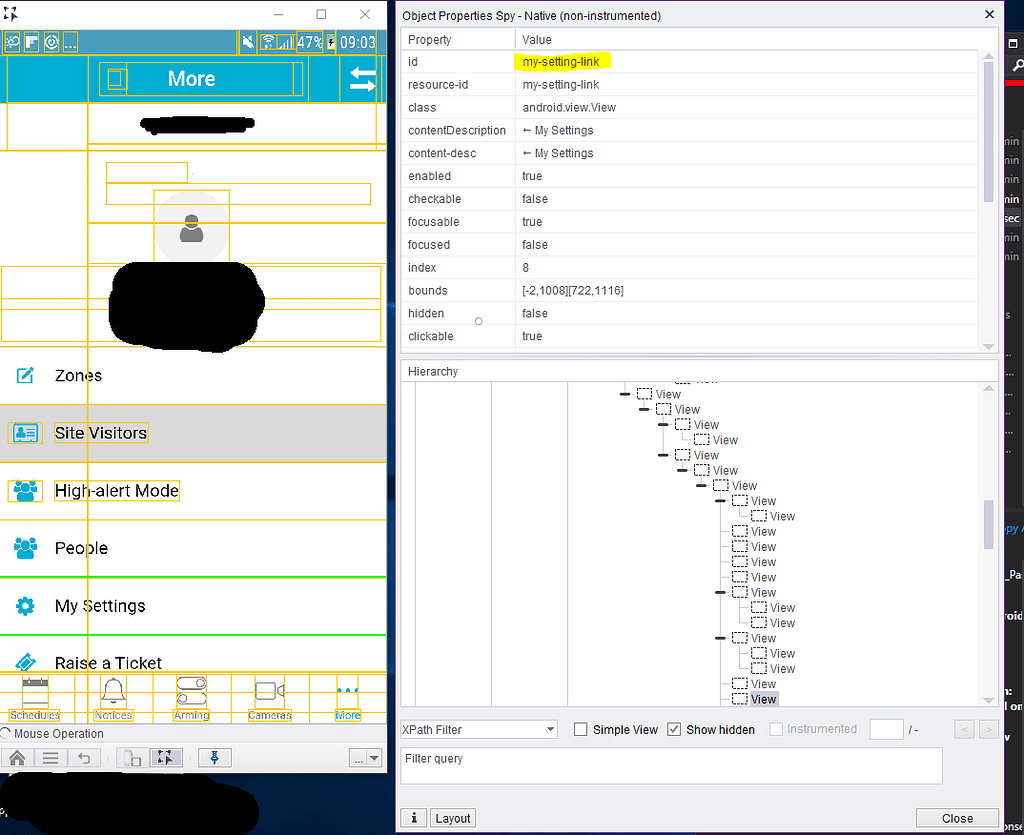This screenshot has height=835, width=1024.
Task: Uncheck the Show hidden checkbox
Action: coord(674,729)
